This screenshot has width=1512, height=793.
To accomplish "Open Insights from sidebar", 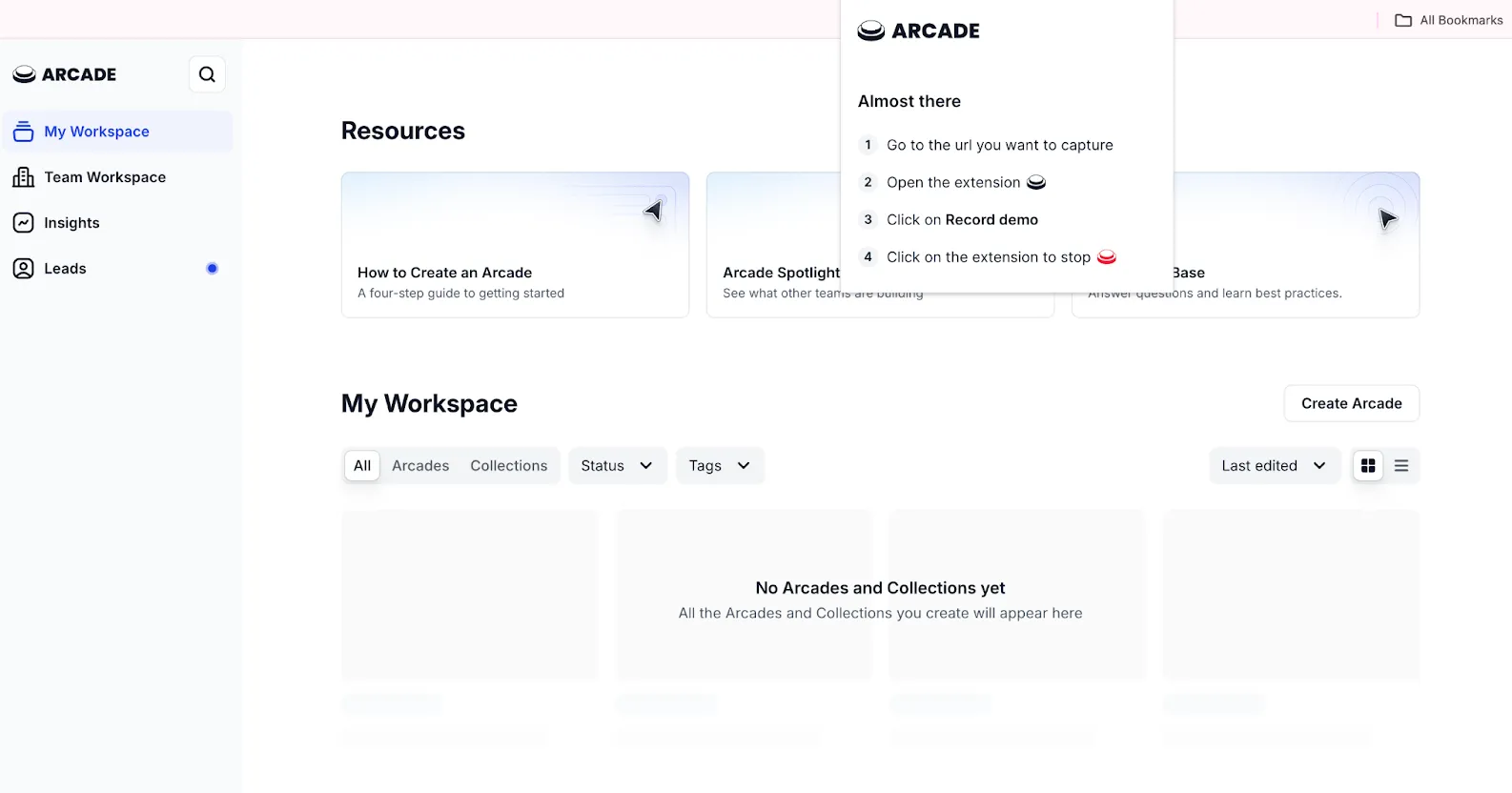I will pos(117,223).
